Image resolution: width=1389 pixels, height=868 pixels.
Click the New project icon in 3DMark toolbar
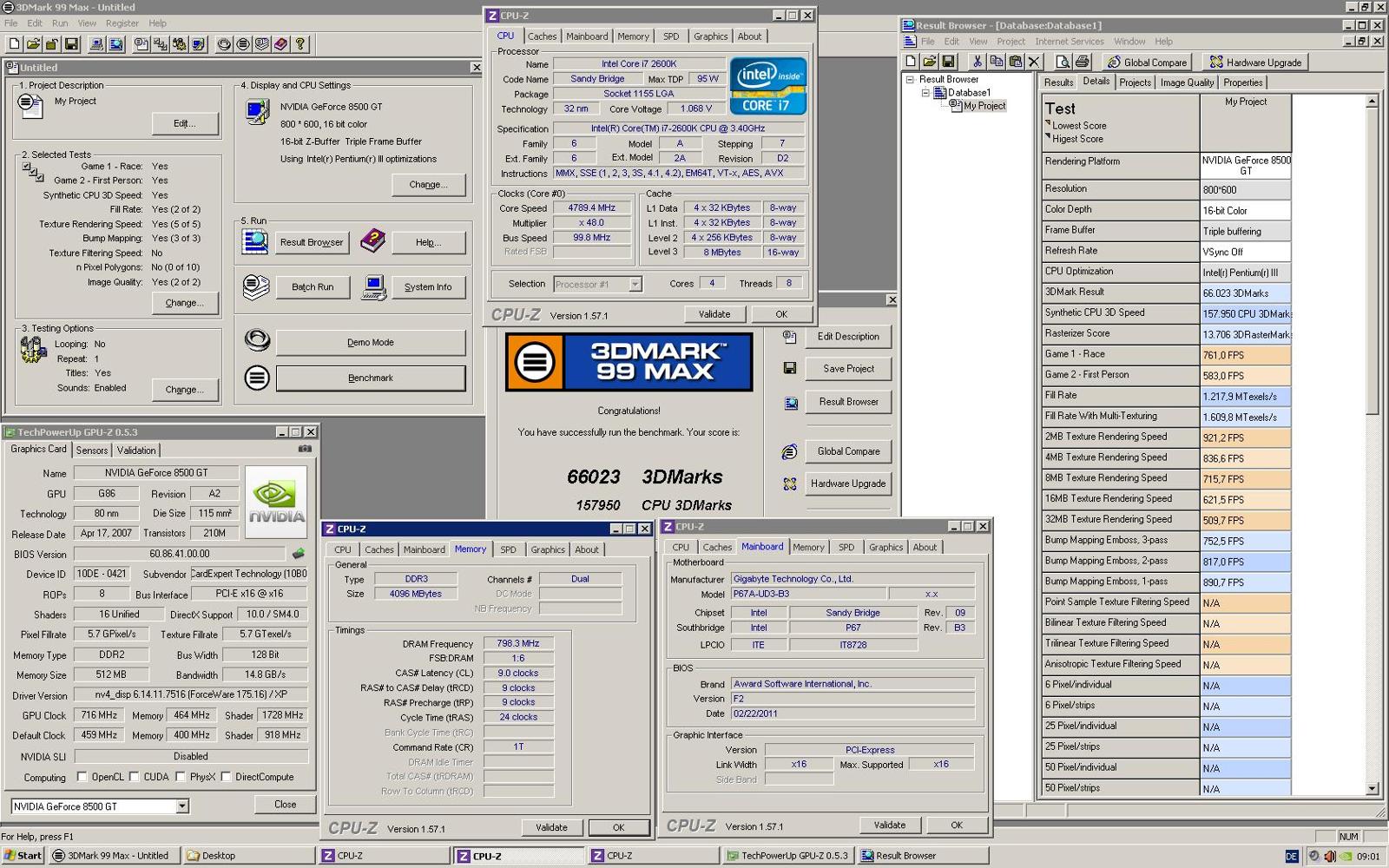click(14, 43)
